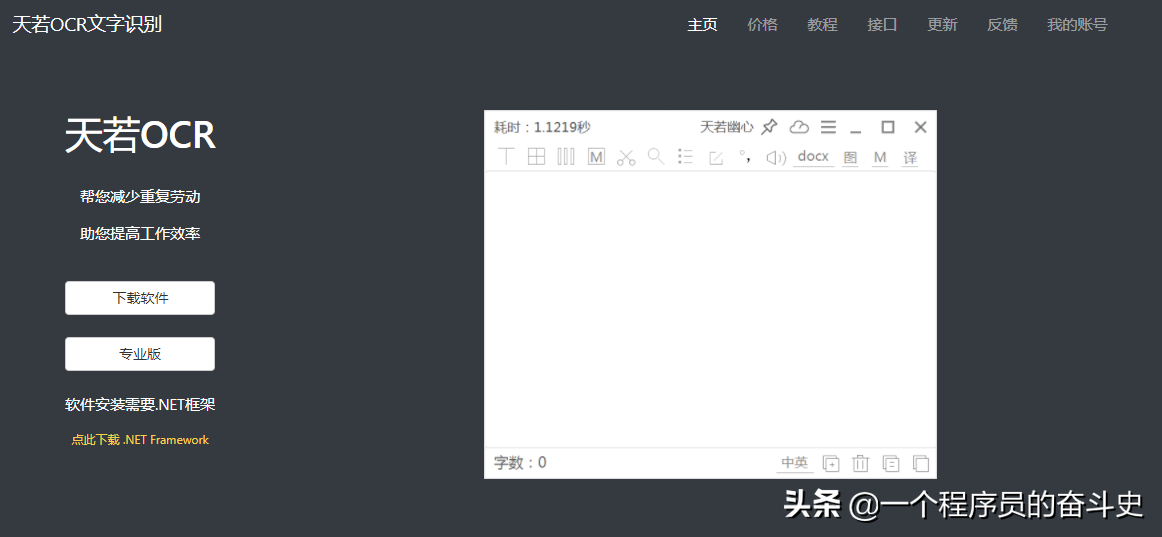Select the vertical columns icon
This screenshot has width=1162, height=537.
[x=566, y=156]
